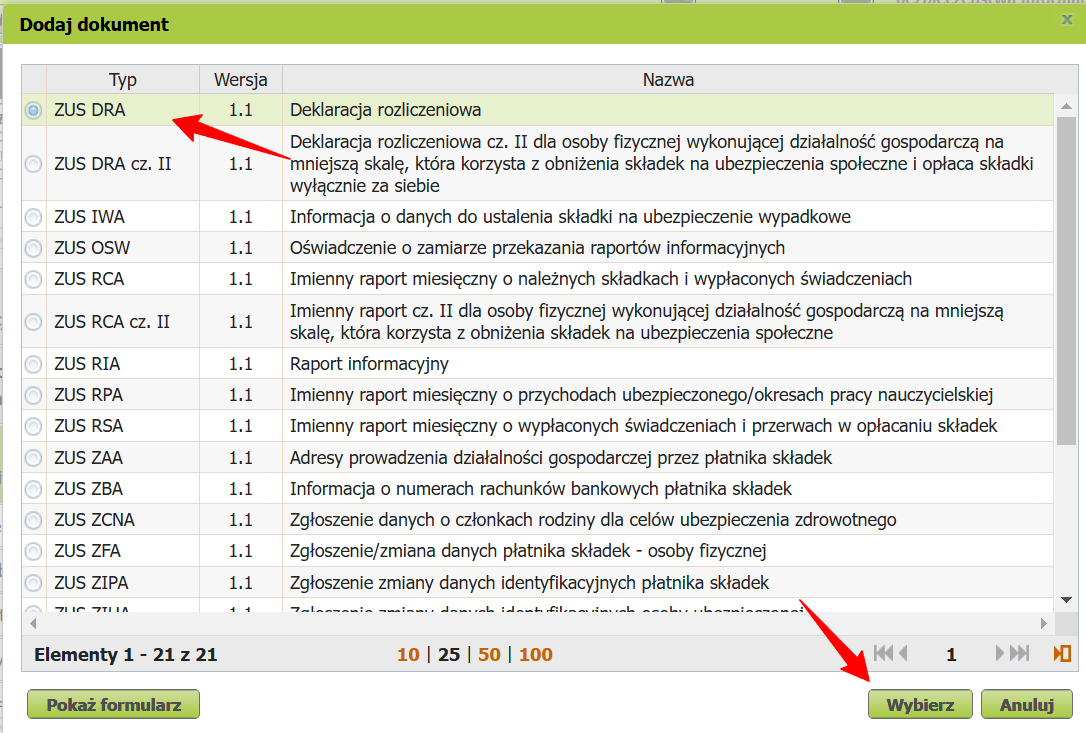
Task: Set page size to 50 elements
Action: (489, 655)
